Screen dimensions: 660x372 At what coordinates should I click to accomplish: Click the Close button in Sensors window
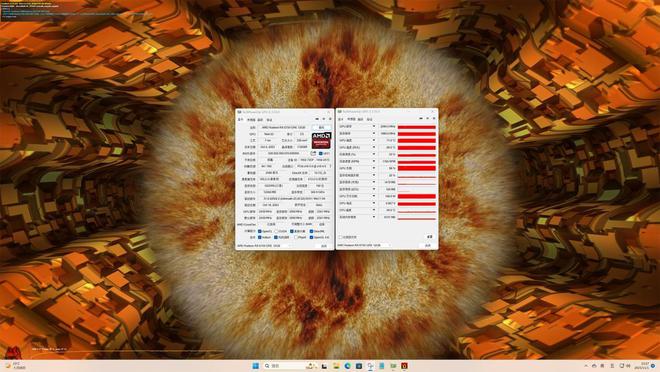428,245
